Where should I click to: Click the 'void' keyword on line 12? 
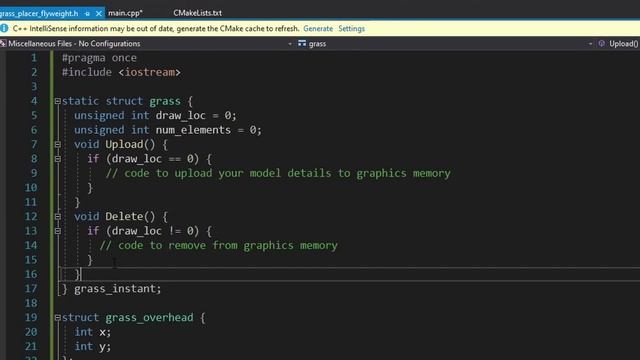click(x=87, y=216)
